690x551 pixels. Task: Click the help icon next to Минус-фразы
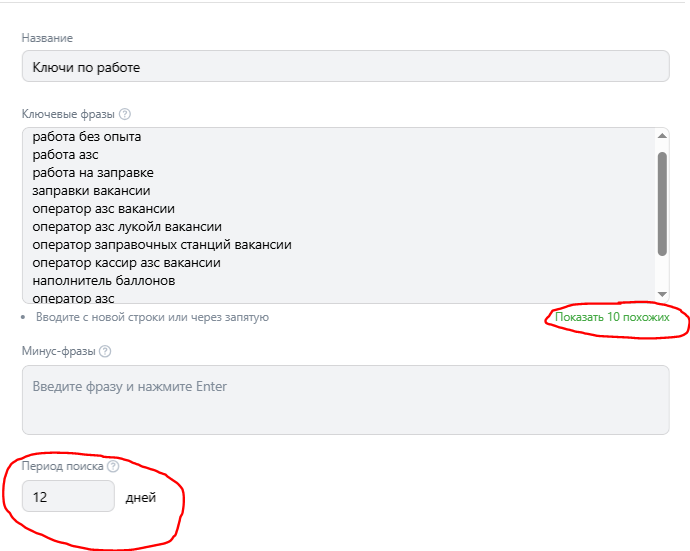105,351
